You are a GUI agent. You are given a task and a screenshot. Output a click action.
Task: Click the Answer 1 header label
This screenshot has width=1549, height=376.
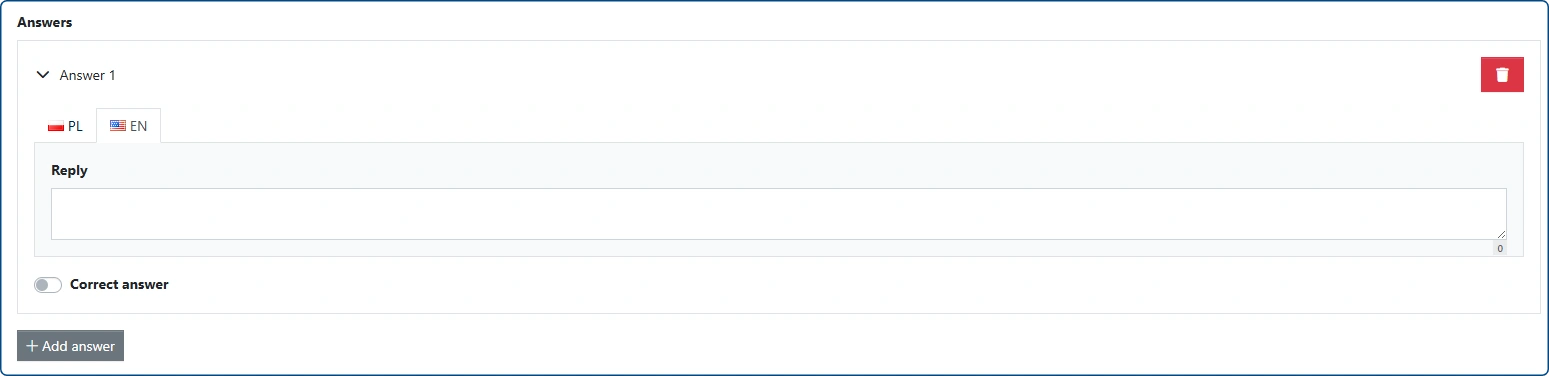pyautogui.click(x=88, y=75)
